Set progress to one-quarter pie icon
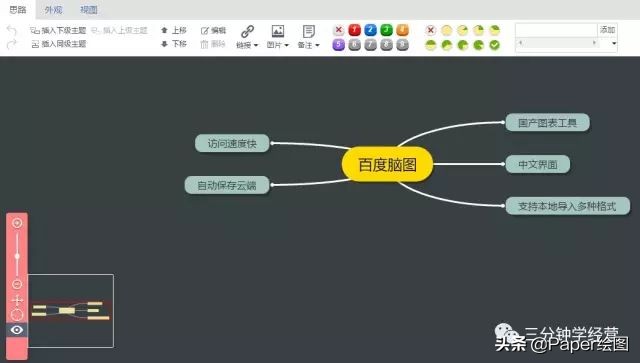640x363 pixels. (x=478, y=30)
